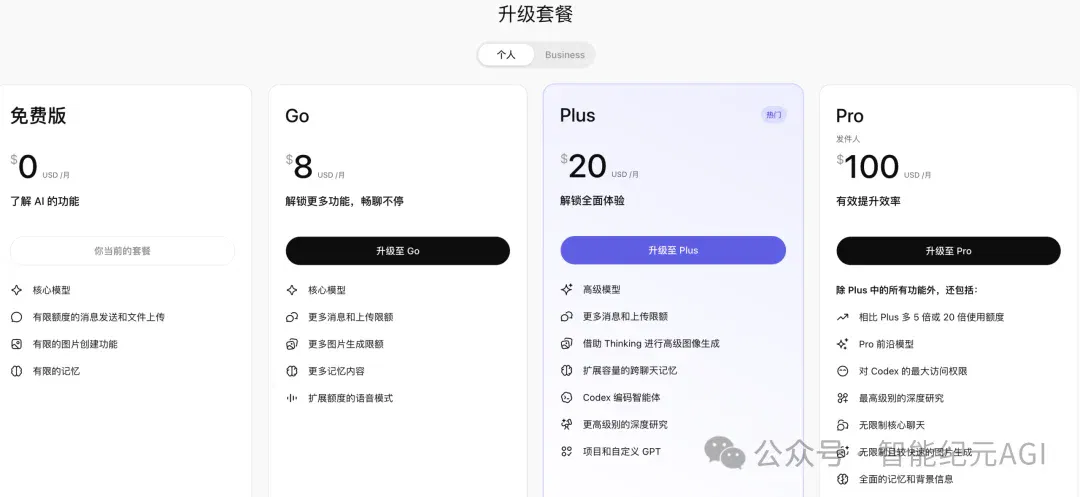Viewport: 1080px width, 497px height.
Task: Click the Pro plan title
Action: coord(850,116)
